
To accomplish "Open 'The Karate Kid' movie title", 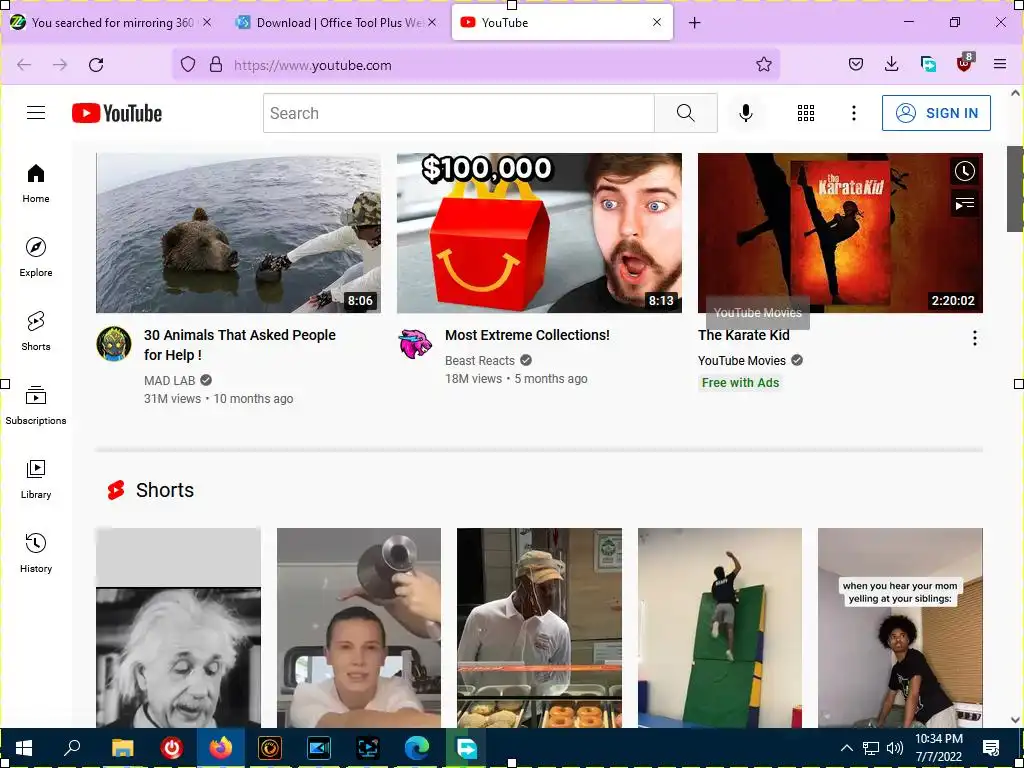I will (x=743, y=335).
